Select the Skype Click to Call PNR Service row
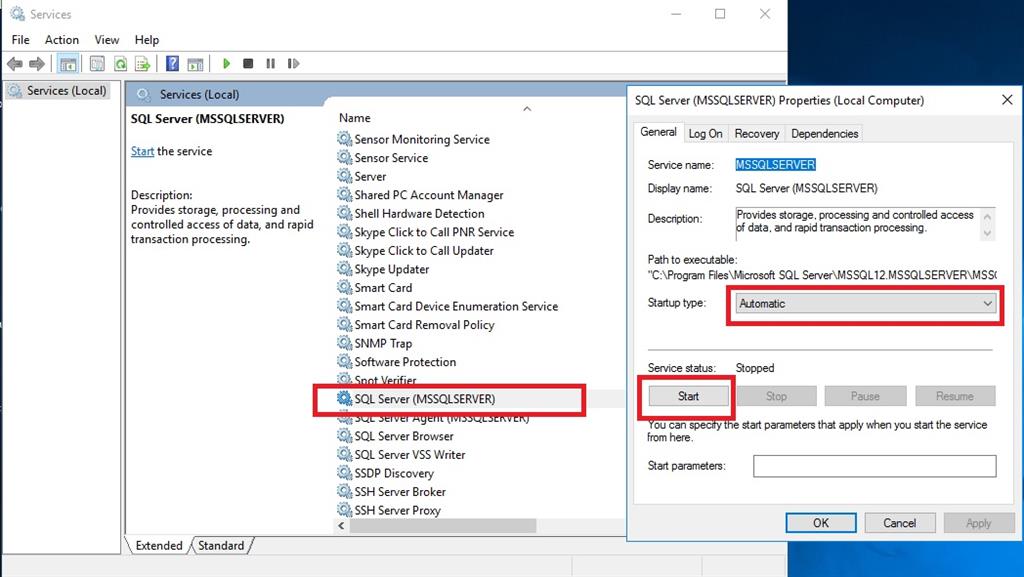This screenshot has width=1024, height=577. [434, 232]
